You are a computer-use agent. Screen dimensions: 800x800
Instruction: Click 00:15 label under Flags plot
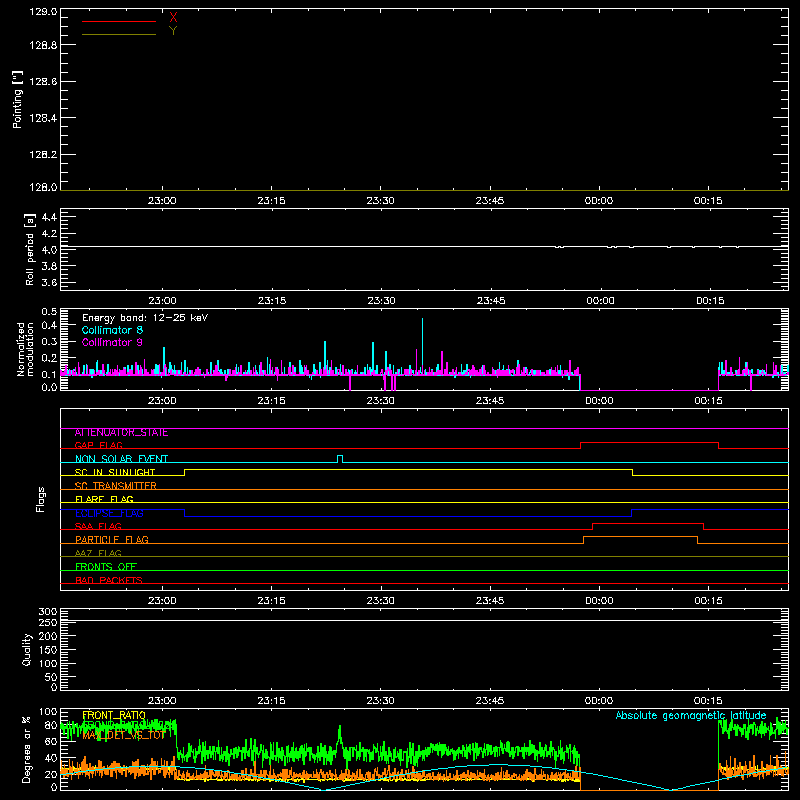[708, 601]
